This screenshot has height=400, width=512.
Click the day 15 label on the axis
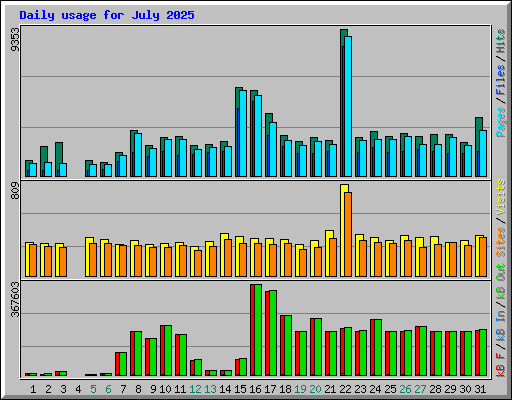(240, 389)
